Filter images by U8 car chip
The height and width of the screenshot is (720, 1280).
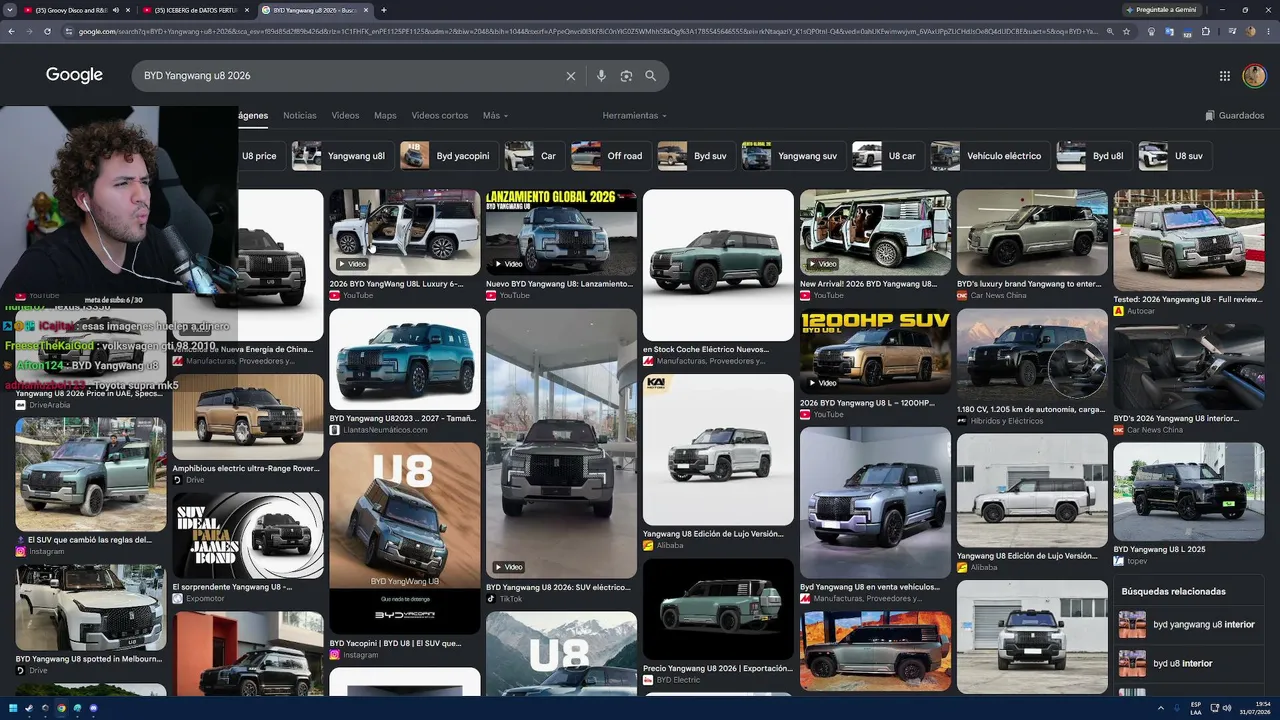point(886,156)
